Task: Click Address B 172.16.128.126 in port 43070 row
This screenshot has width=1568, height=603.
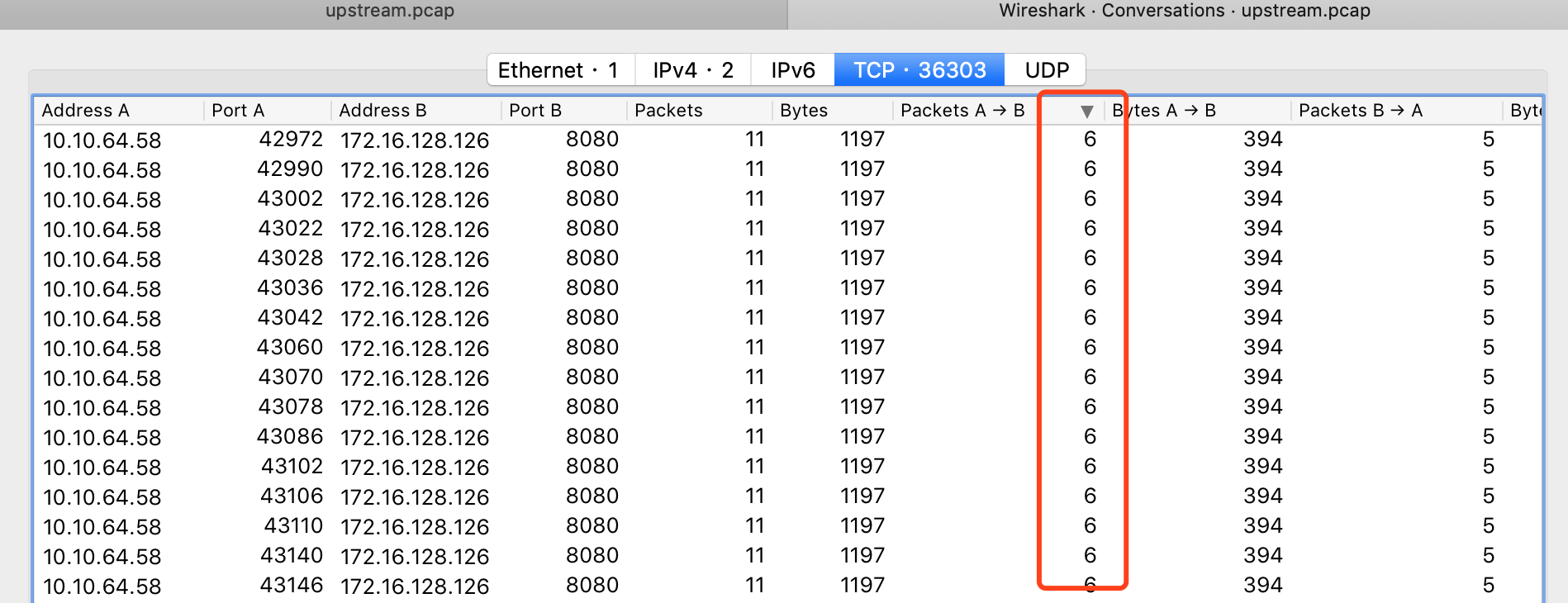Action: coord(415,378)
